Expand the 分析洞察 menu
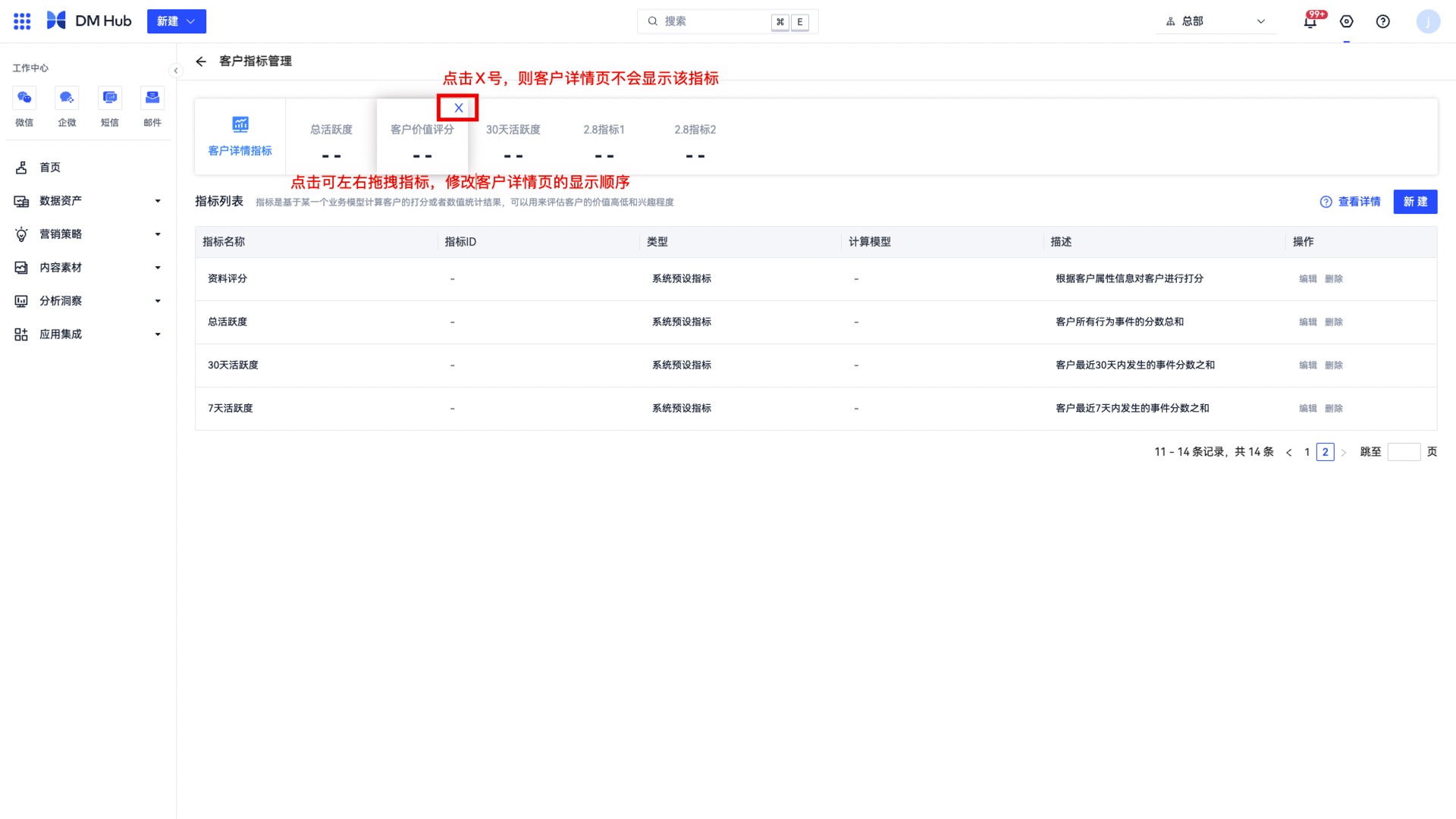 tap(88, 301)
